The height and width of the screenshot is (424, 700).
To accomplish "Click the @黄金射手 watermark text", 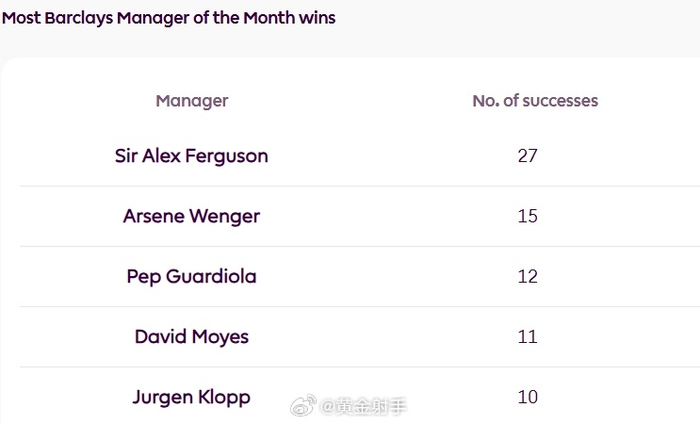I will [364, 406].
